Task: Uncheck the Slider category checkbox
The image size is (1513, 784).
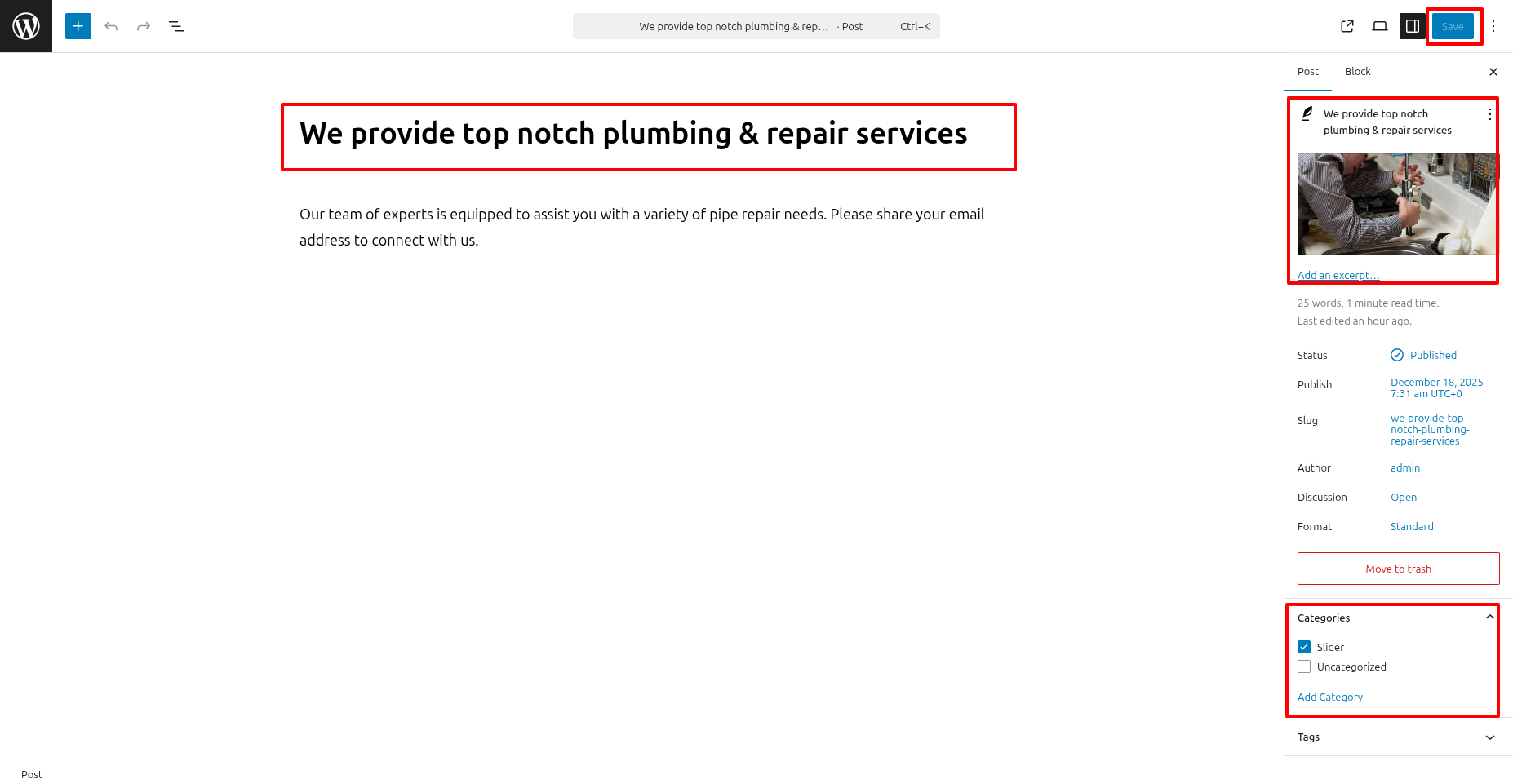Action: point(1304,647)
